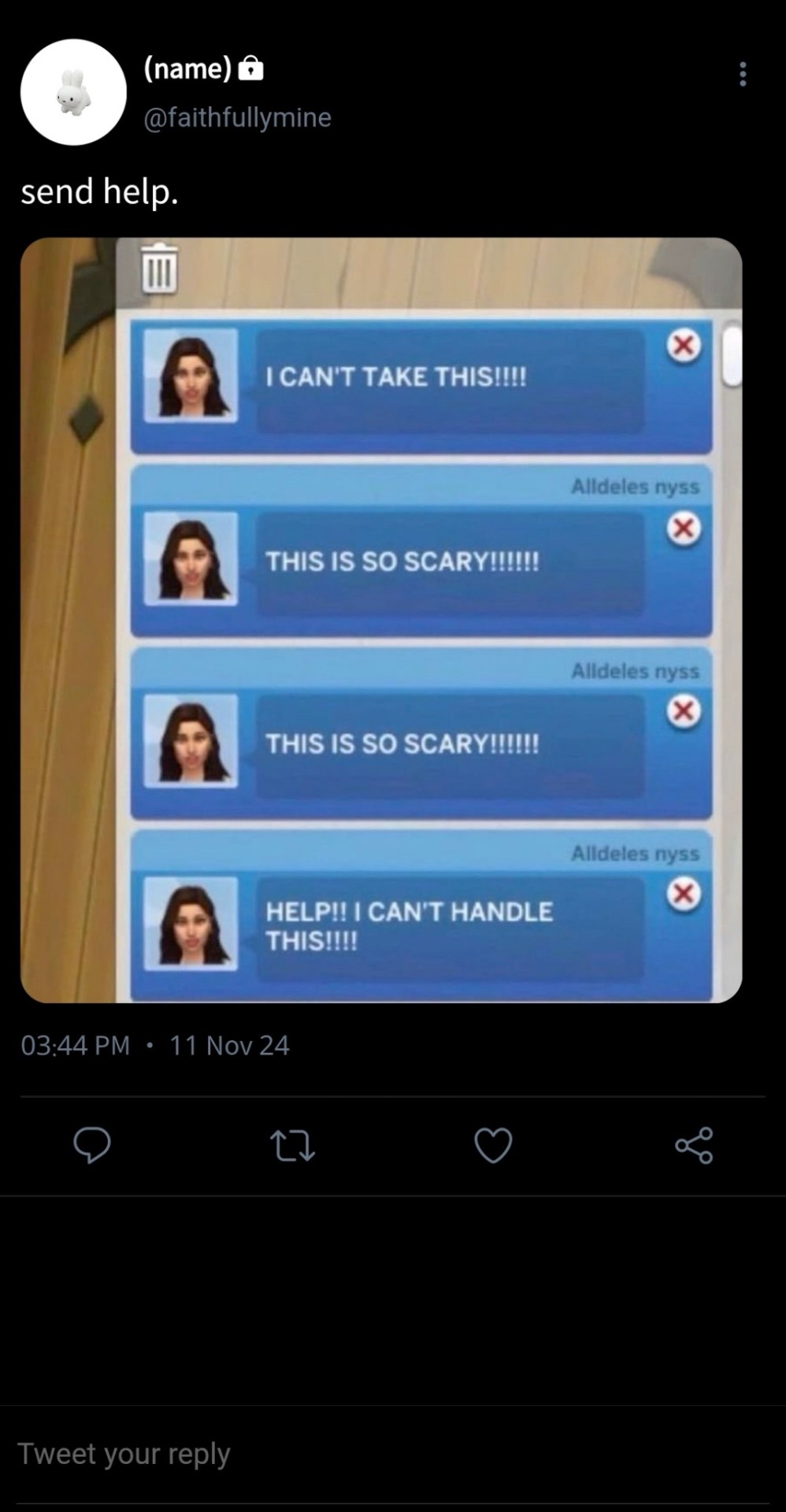Image resolution: width=786 pixels, height=1512 pixels.
Task: Focus the "Tweet your reply" field
Action: [393, 1454]
